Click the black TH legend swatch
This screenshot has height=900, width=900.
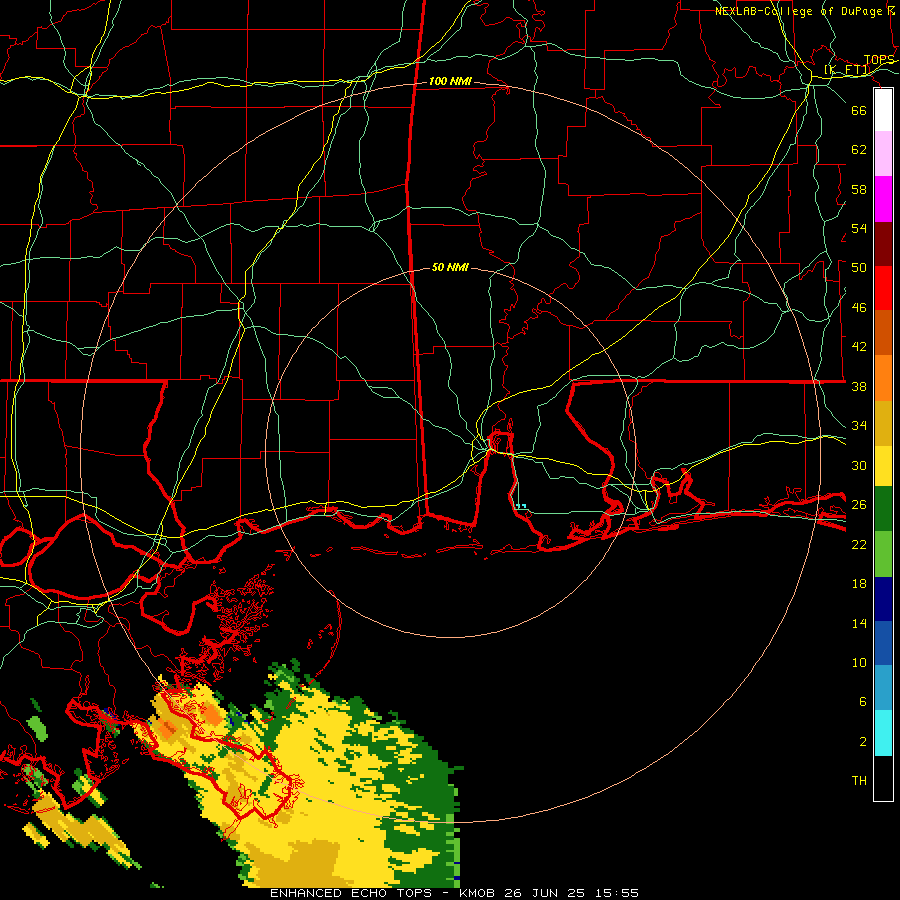click(883, 778)
